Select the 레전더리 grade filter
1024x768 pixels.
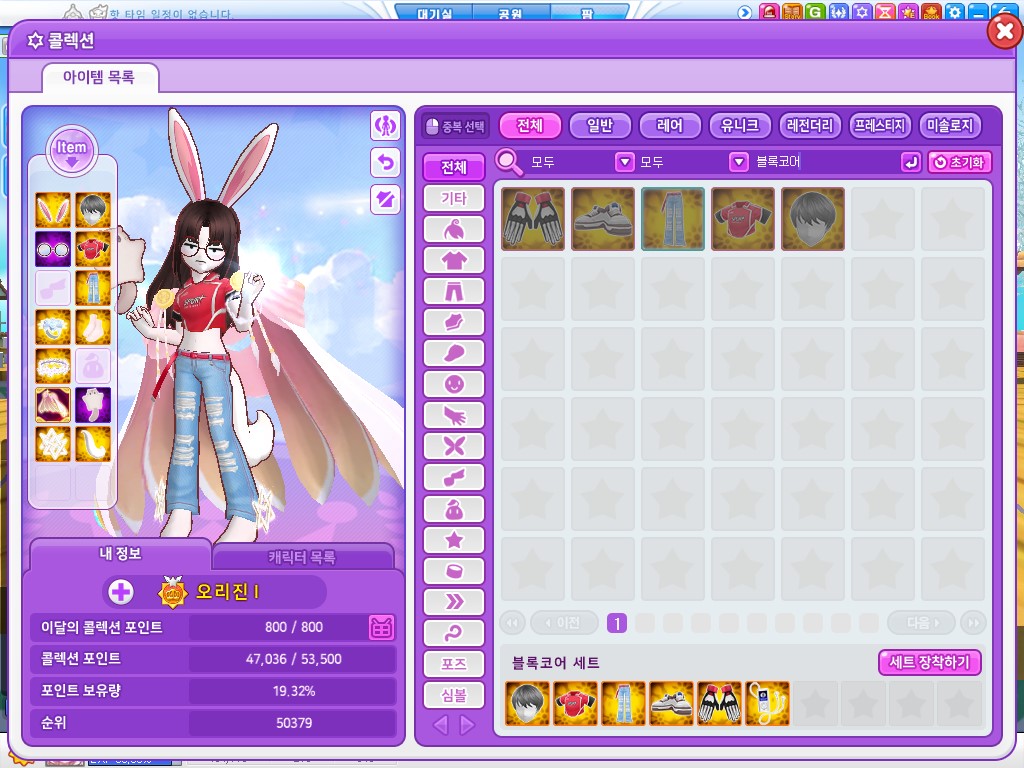tap(810, 125)
